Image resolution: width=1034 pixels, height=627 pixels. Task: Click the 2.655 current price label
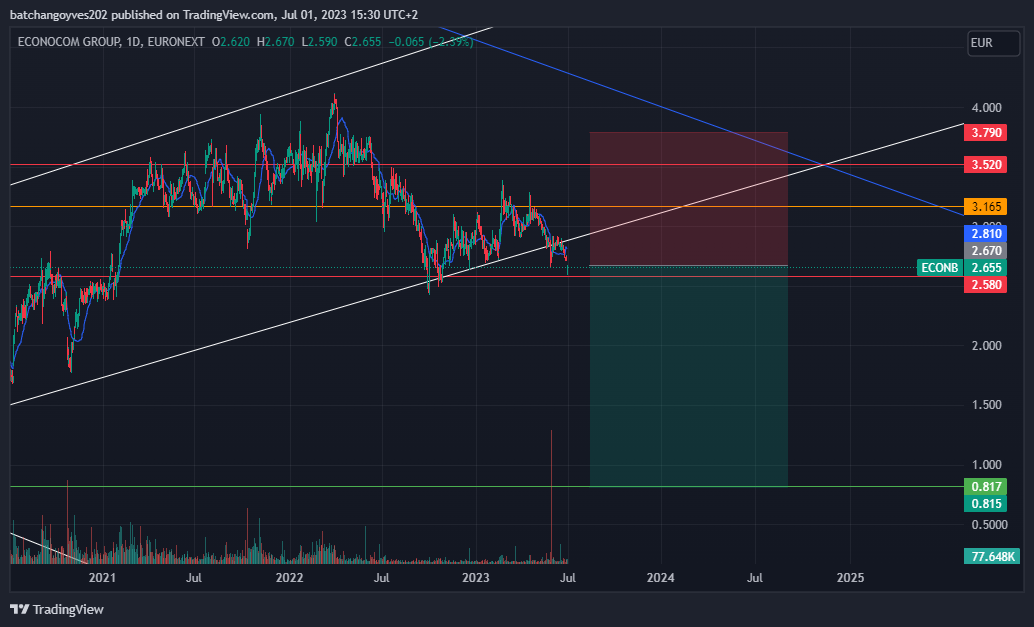pyautogui.click(x=985, y=268)
